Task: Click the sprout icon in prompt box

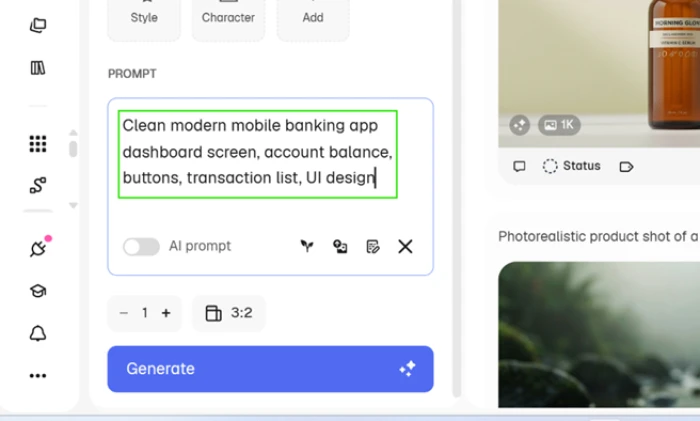Action: tap(307, 246)
